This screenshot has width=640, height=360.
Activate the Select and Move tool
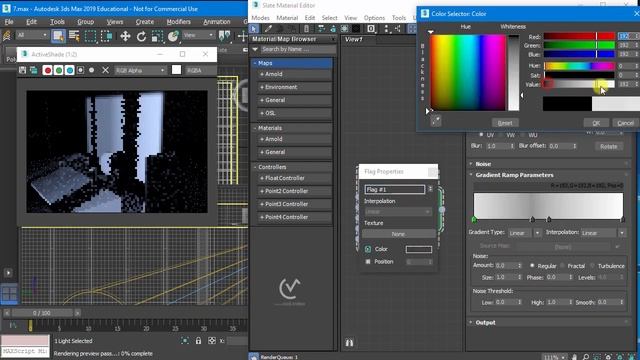click(125, 36)
